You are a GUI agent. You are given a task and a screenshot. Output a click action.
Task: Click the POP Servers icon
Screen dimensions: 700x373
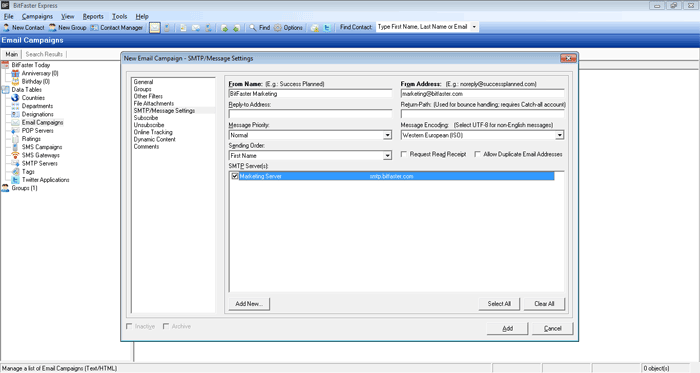[16, 131]
